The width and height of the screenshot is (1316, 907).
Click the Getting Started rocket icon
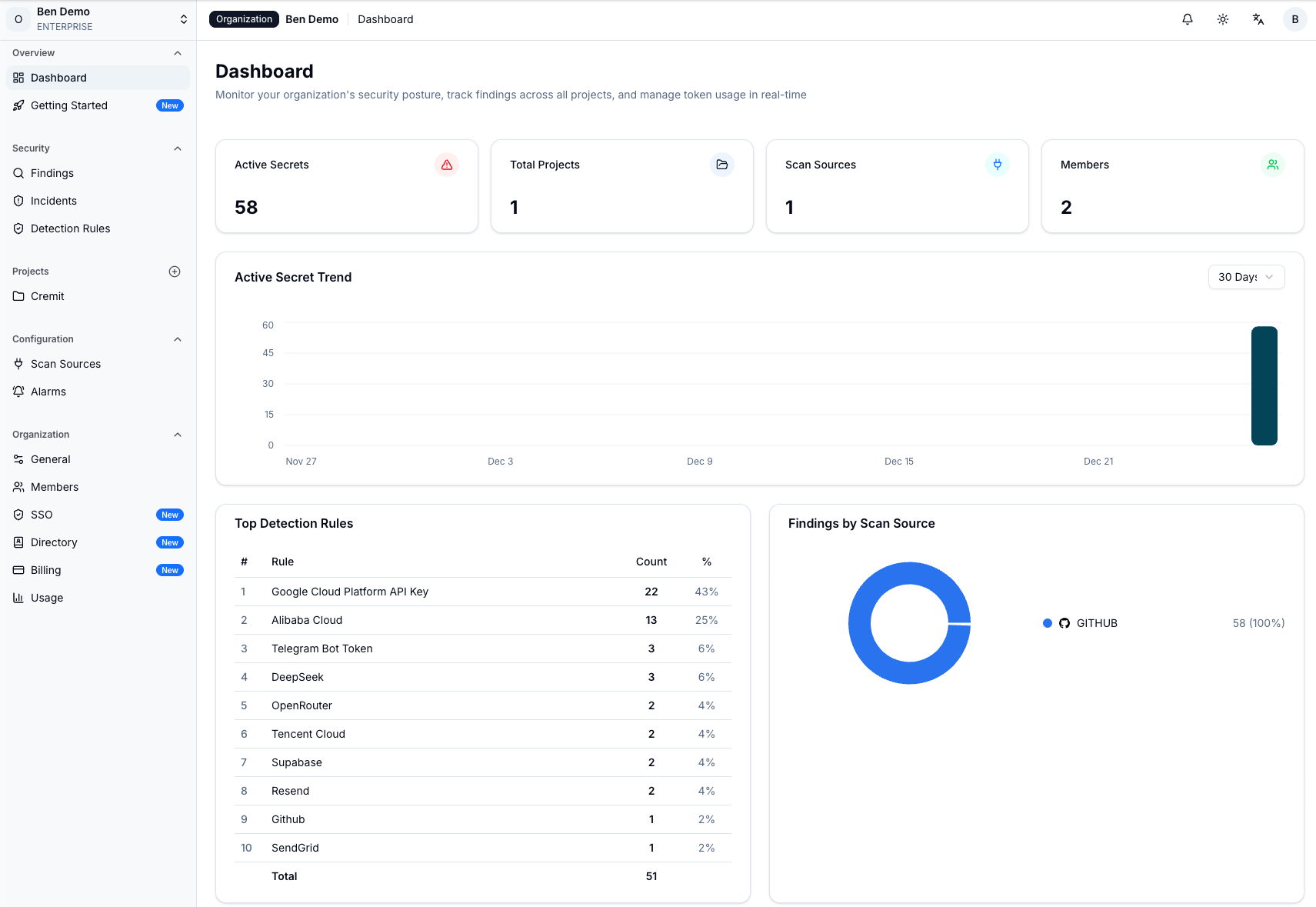18,105
